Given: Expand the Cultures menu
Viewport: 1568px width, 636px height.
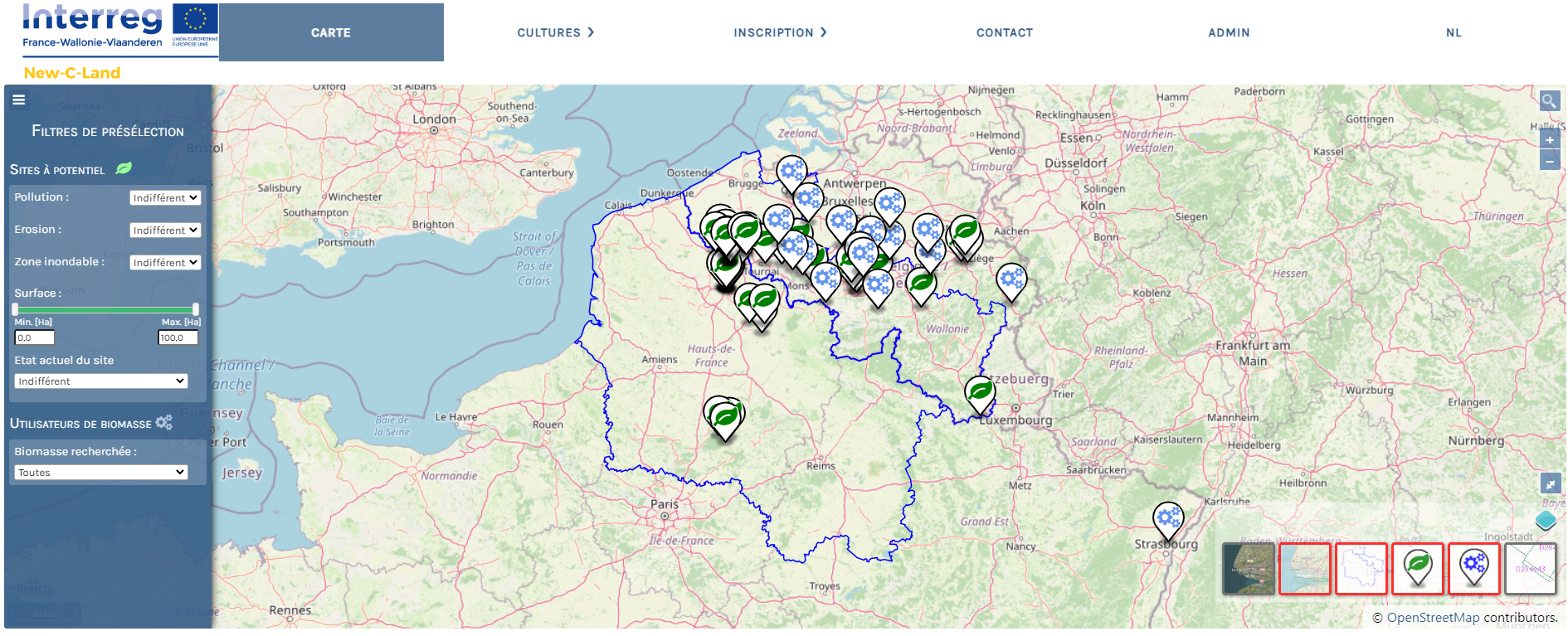Looking at the screenshot, I should [x=556, y=32].
